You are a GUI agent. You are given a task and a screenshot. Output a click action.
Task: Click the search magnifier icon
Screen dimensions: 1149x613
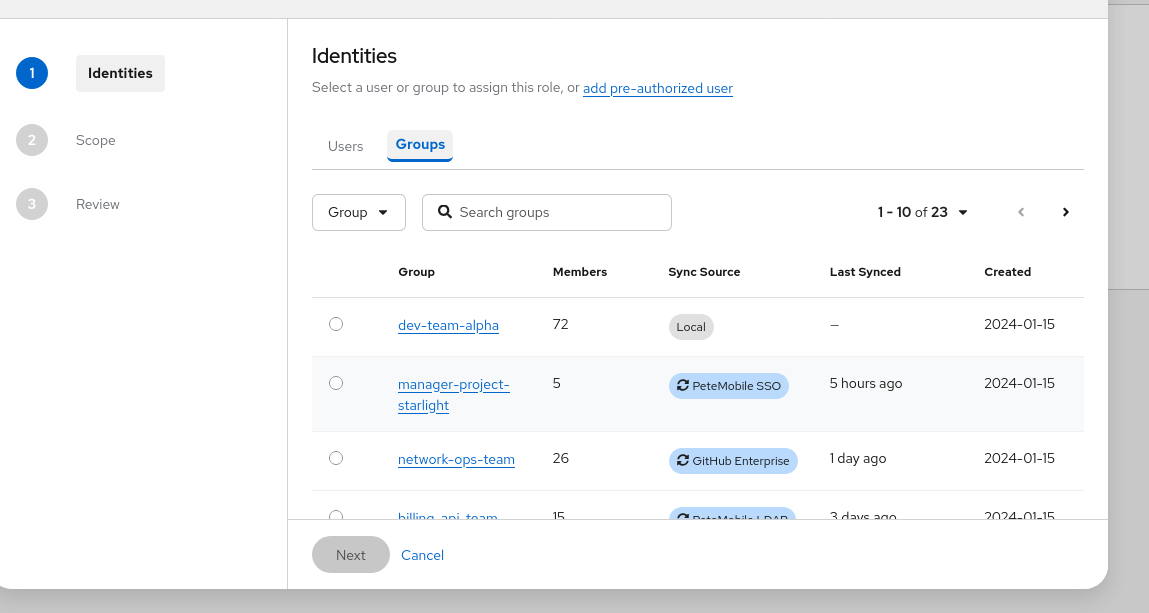pos(445,212)
